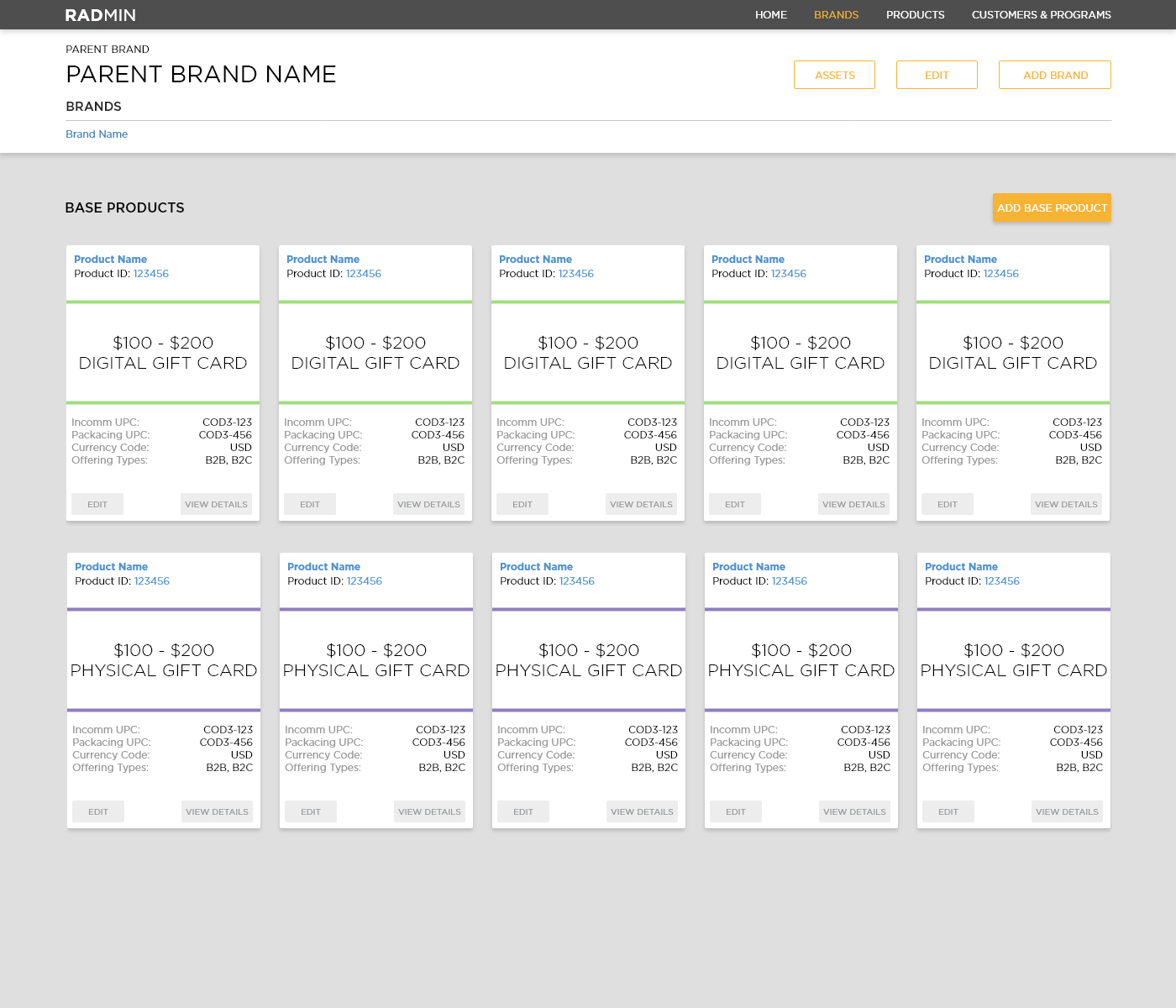Open CUSTOMERS & PROGRAMS navigation item
1176x1008 pixels.
(x=1041, y=14)
